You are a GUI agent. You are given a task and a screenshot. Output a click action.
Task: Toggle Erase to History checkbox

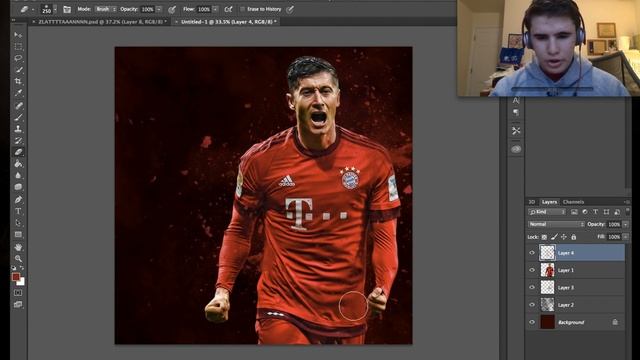click(242, 9)
